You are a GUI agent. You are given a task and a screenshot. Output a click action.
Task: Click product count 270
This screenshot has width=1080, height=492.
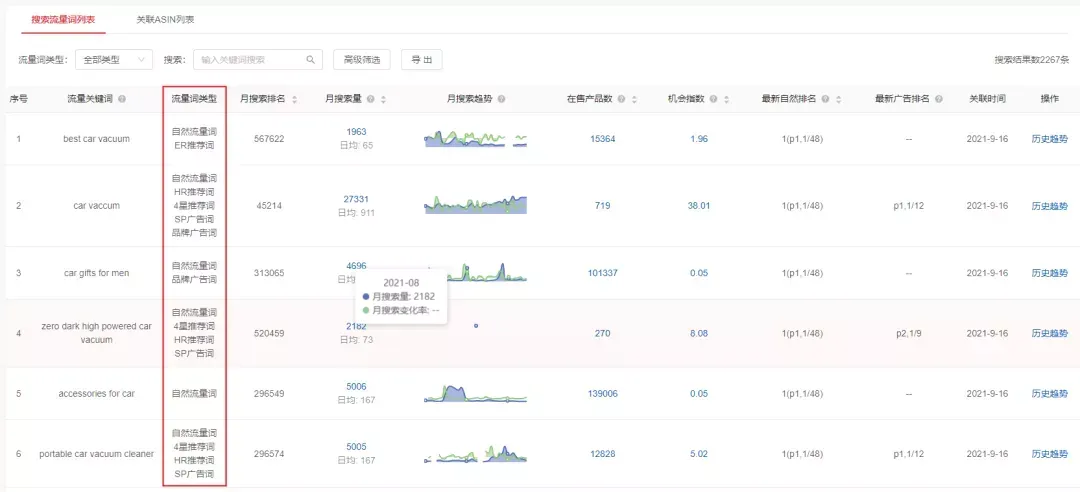coord(603,334)
